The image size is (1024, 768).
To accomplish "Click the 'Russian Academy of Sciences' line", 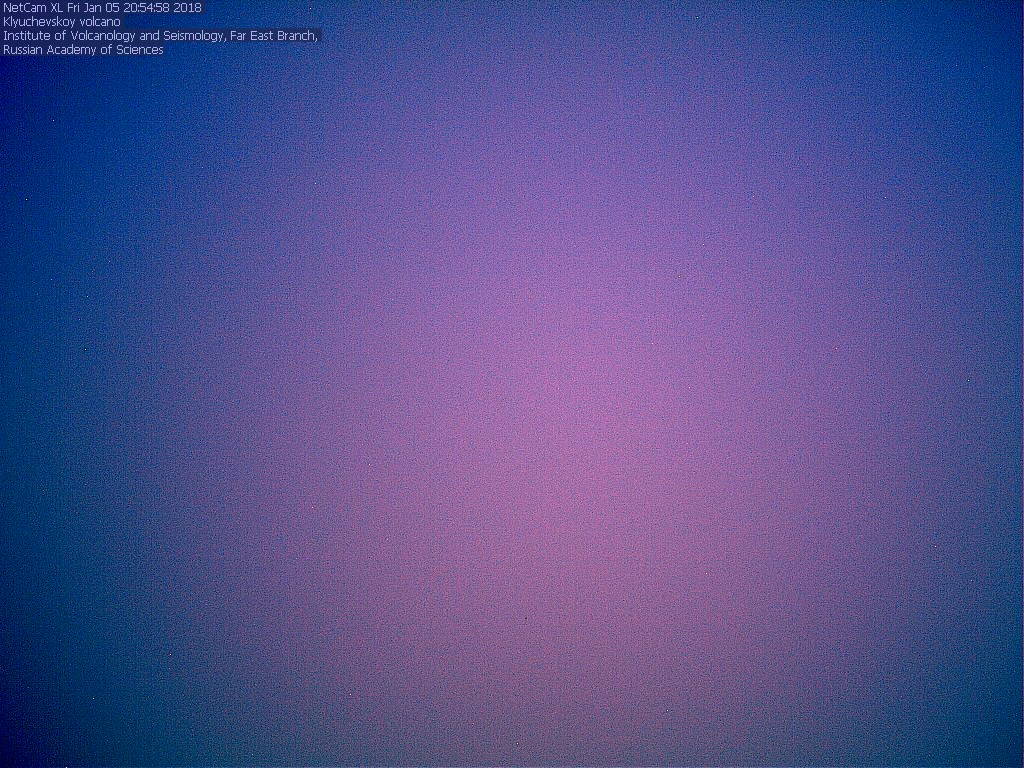I will click(x=83, y=50).
